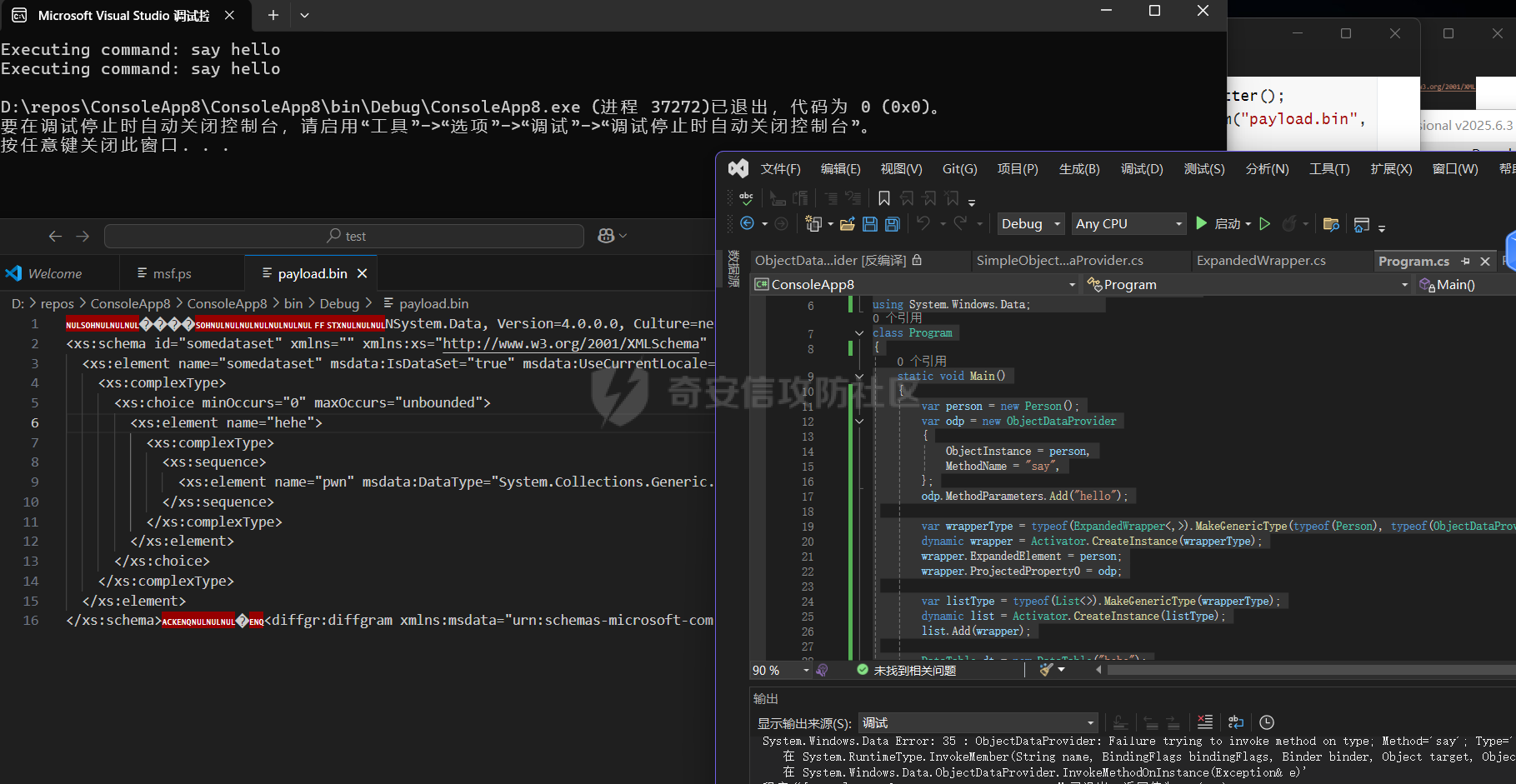The width and height of the screenshot is (1516, 784).
Task: Toggle word wrap in Output panel
Action: pos(1236,722)
